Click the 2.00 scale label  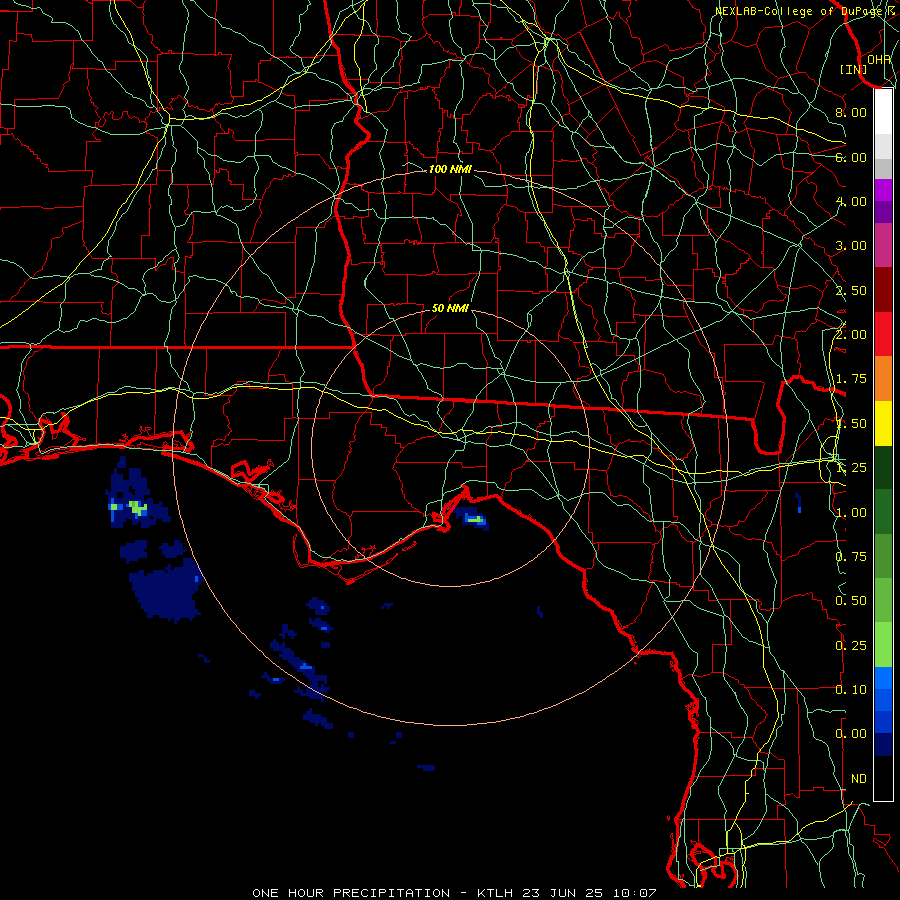click(x=851, y=335)
